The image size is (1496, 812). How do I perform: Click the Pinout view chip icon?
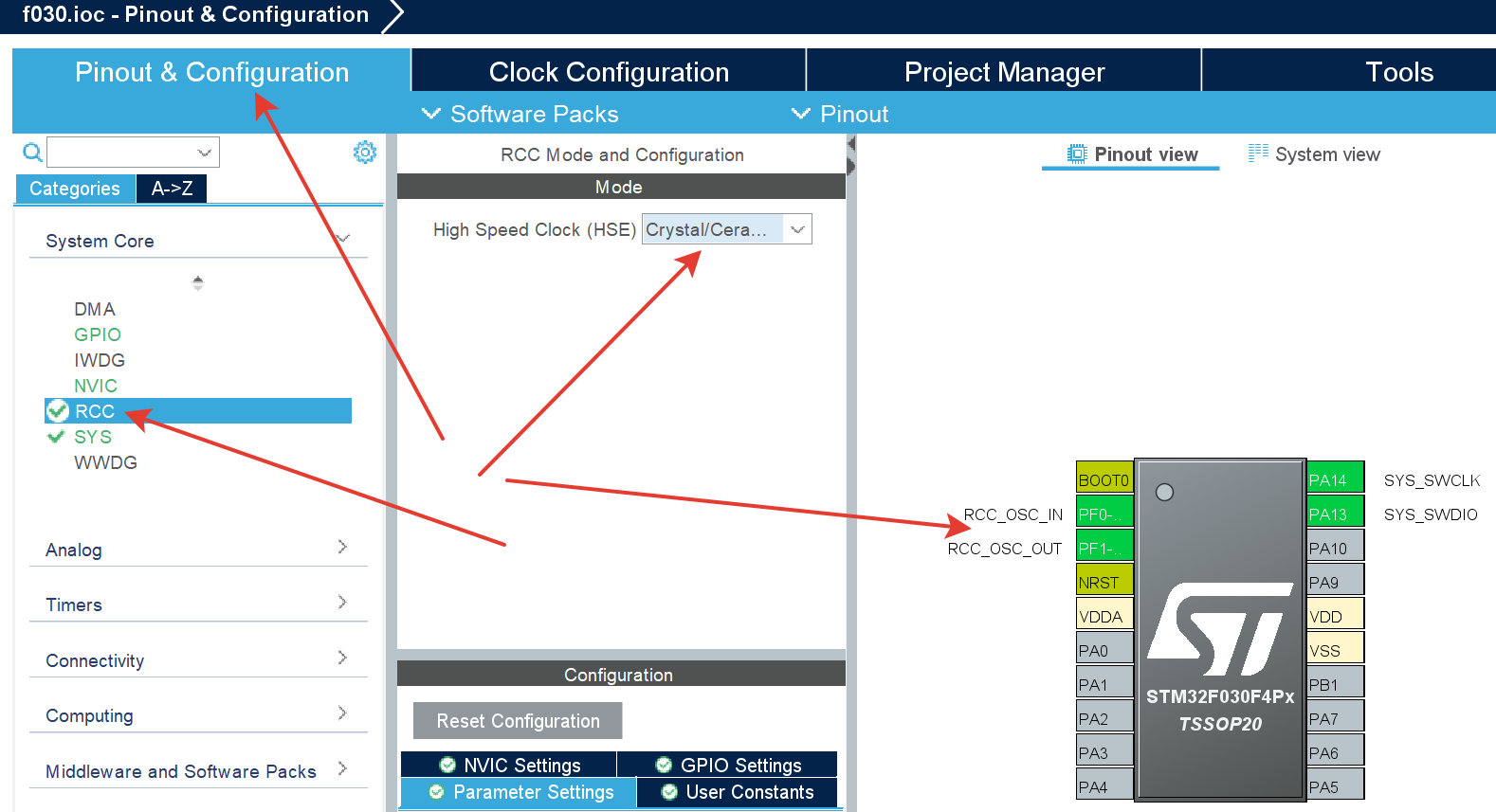pos(1077,154)
